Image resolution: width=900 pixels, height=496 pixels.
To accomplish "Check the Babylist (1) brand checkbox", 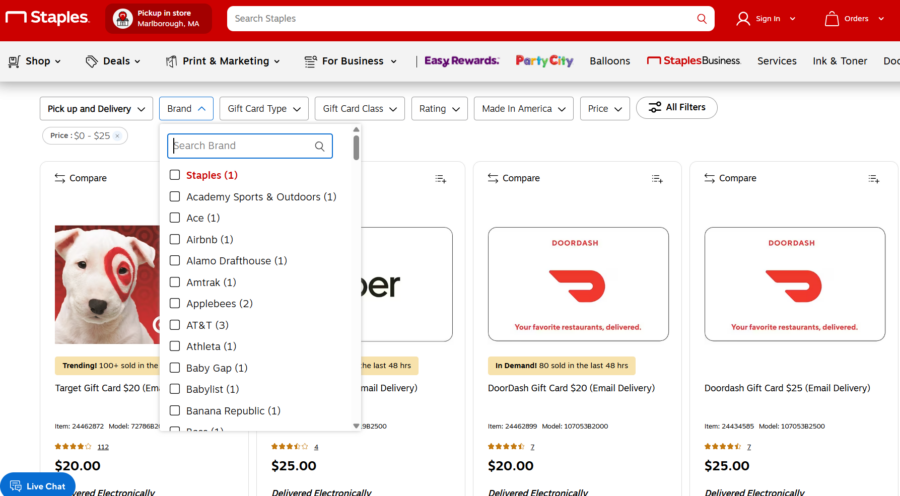I will click(174, 389).
